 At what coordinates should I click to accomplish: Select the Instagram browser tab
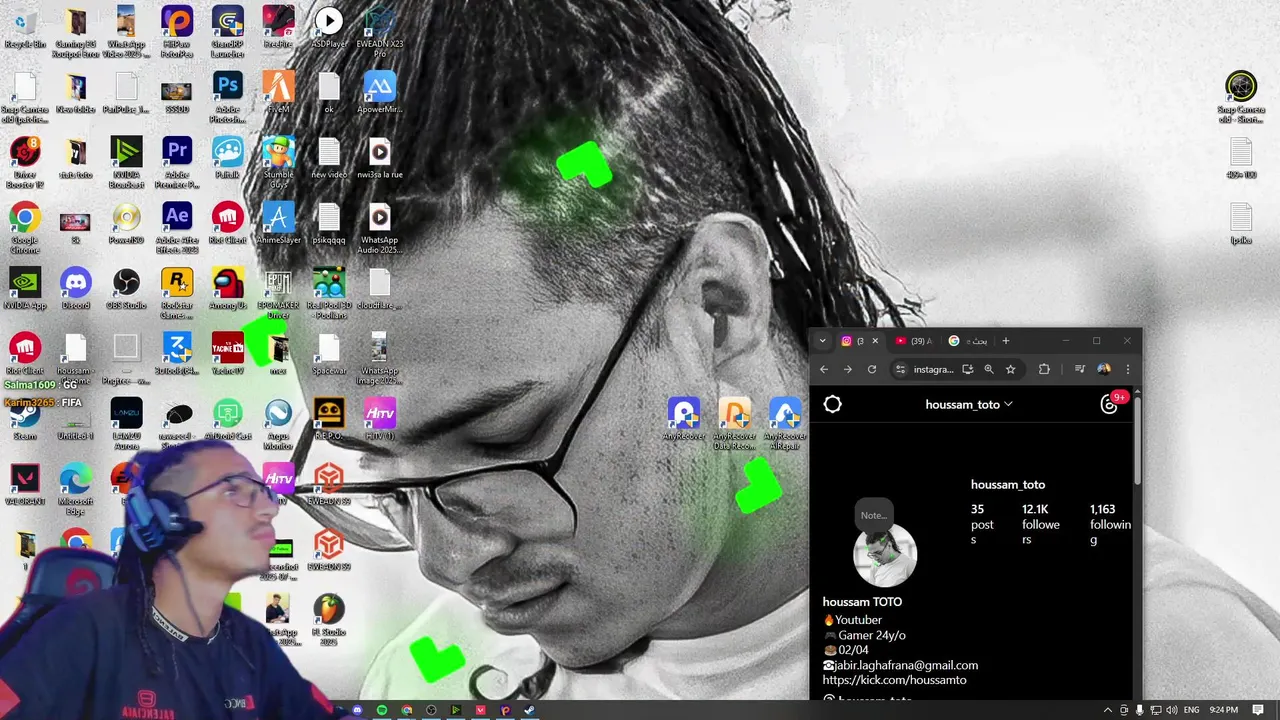pos(860,341)
